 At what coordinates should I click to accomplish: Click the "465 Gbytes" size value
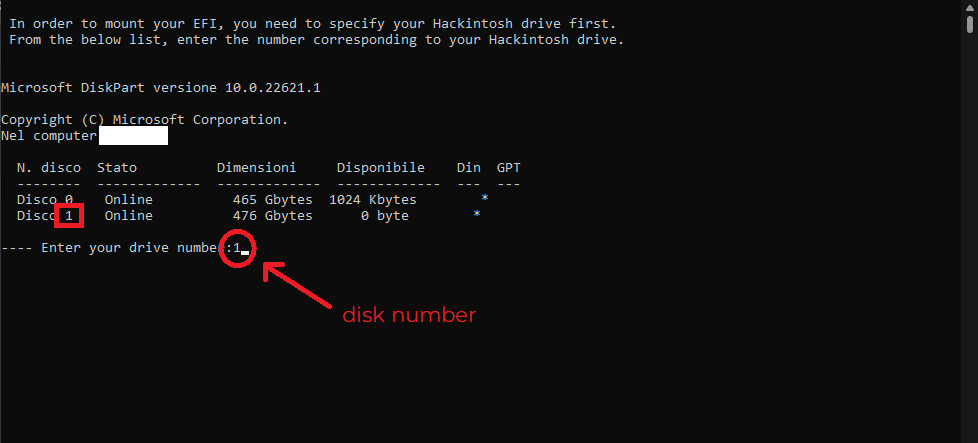pyautogui.click(x=272, y=200)
